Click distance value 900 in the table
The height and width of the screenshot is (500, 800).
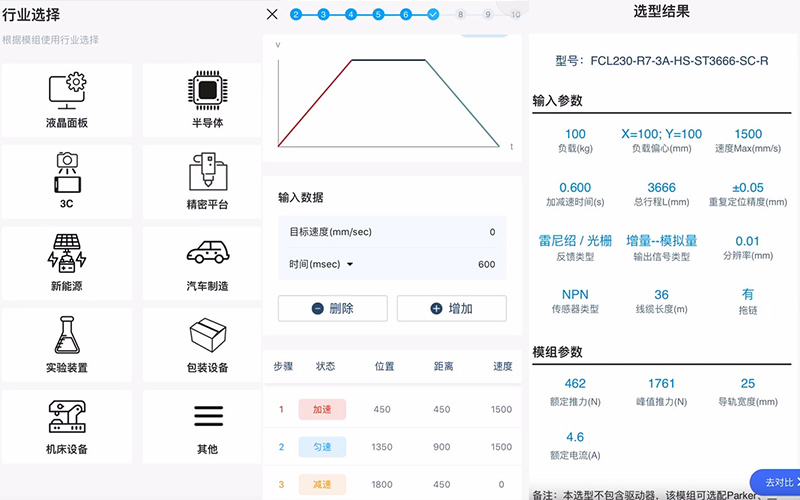tap(442, 447)
